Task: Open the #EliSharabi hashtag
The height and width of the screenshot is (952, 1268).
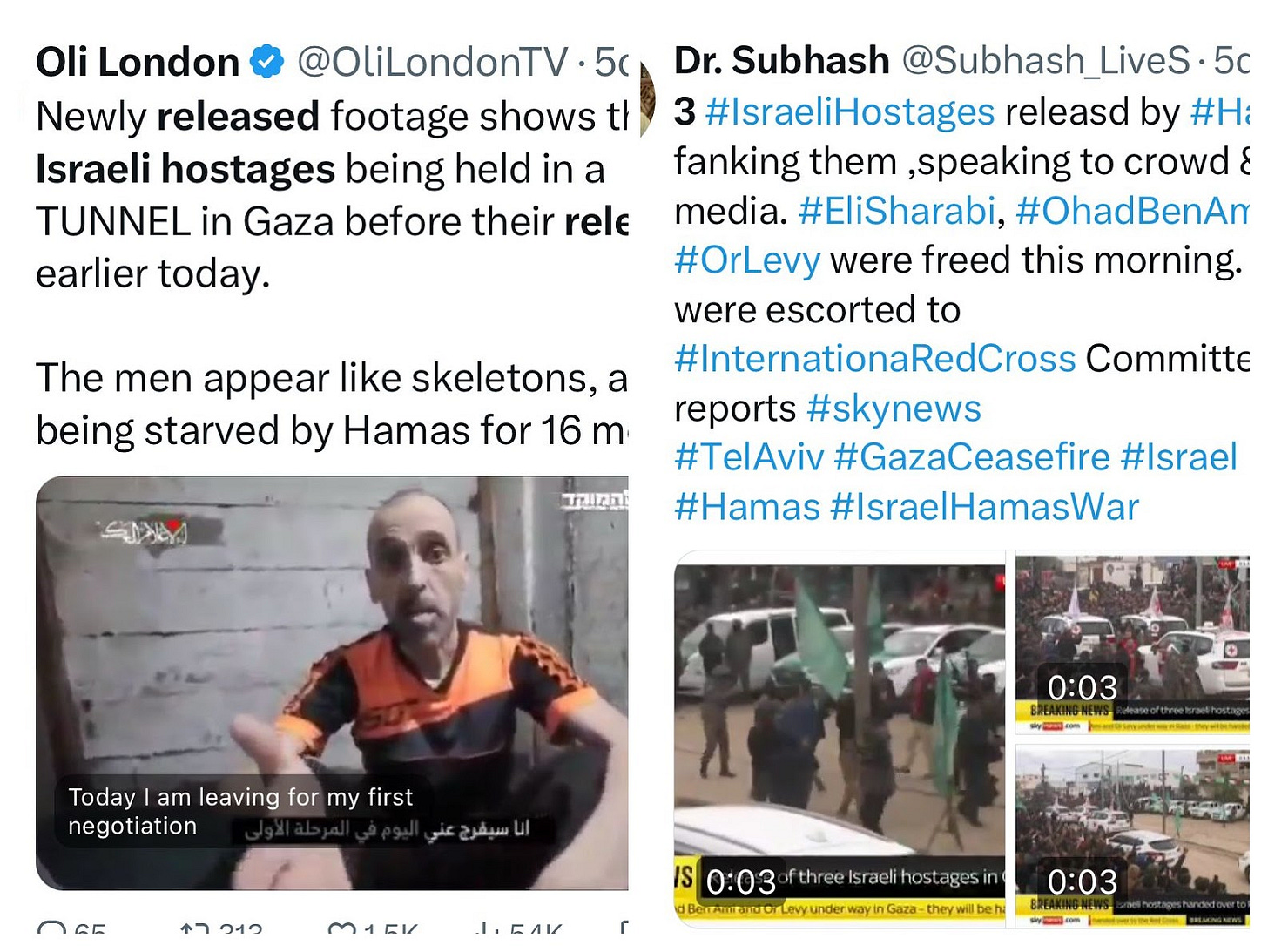Action: 897,211
